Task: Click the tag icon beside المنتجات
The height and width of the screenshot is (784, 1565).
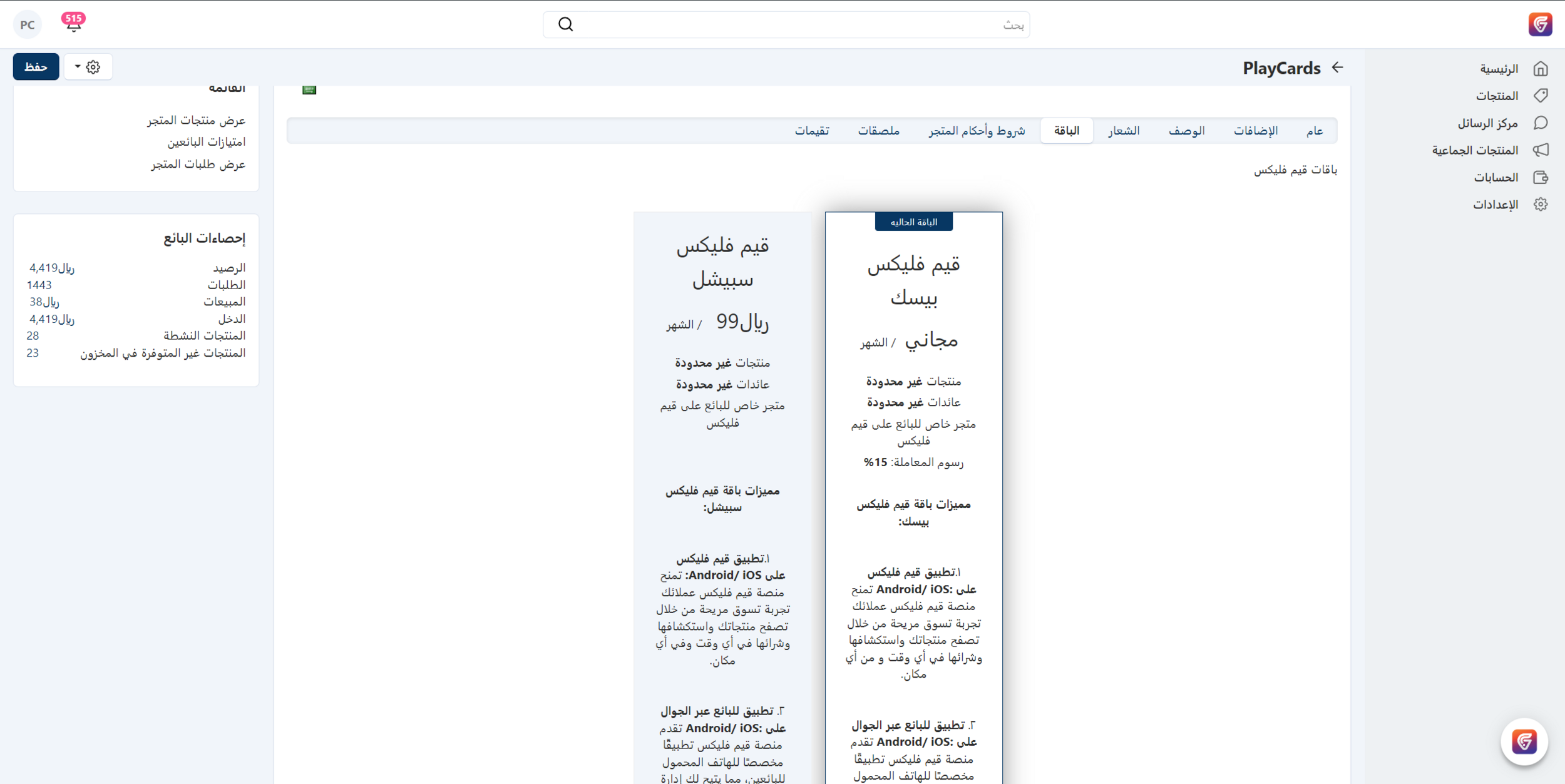Action: [x=1540, y=96]
